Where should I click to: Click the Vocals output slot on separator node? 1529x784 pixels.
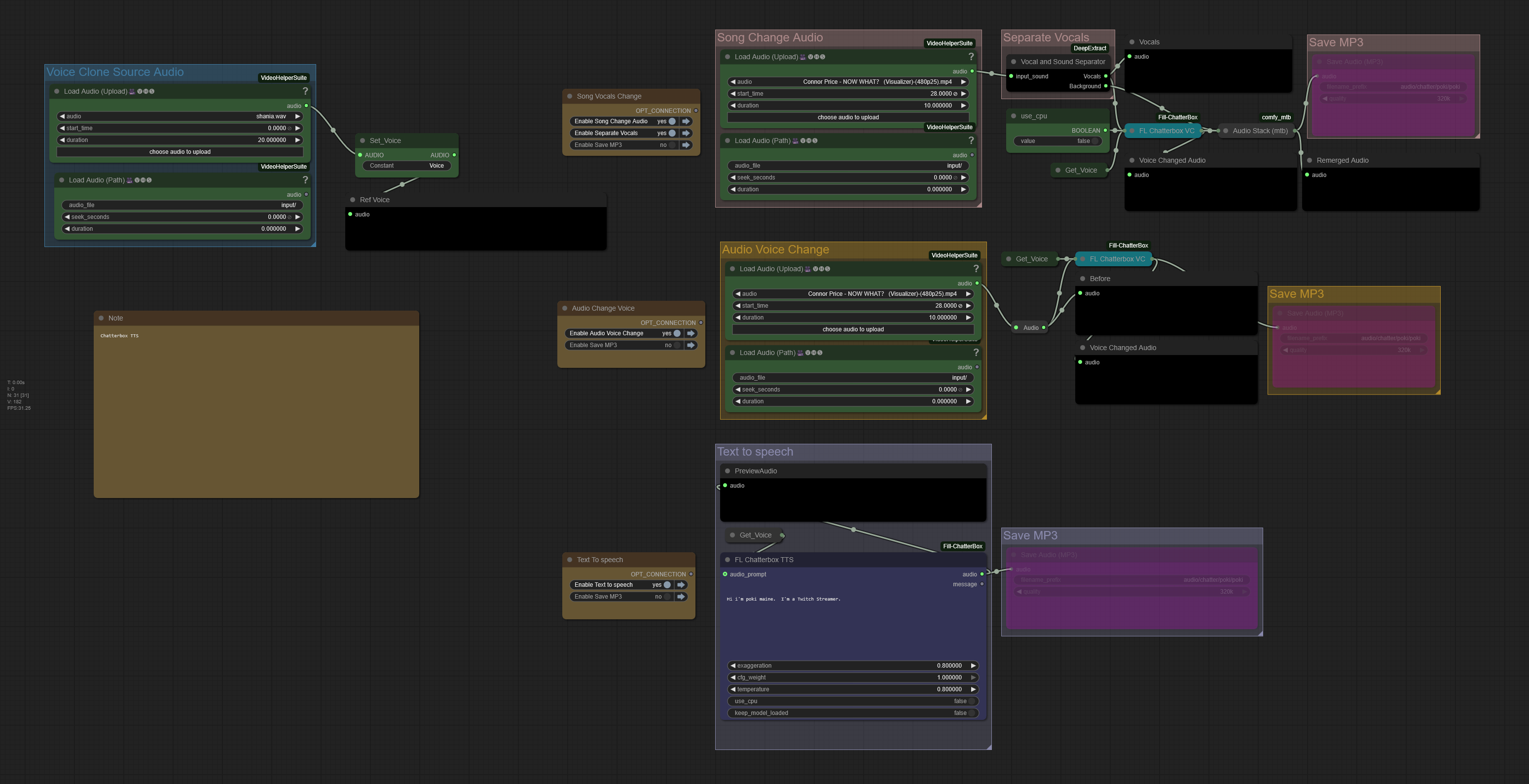[1105, 76]
